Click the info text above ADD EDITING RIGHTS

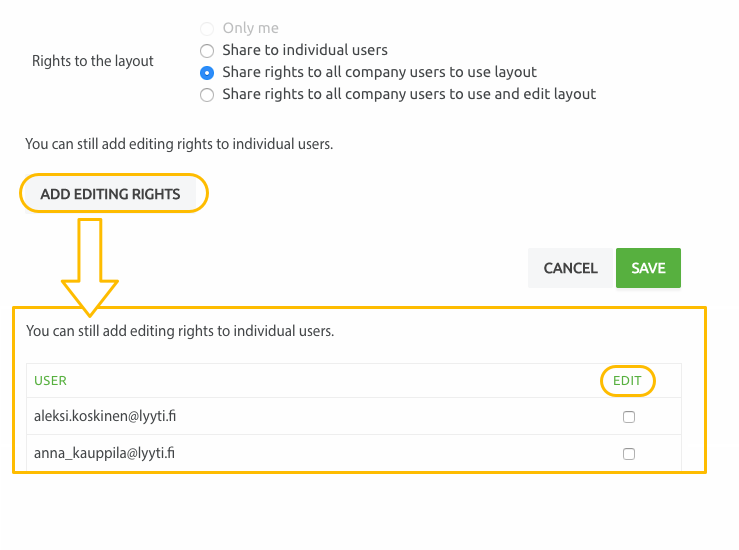click(x=179, y=144)
